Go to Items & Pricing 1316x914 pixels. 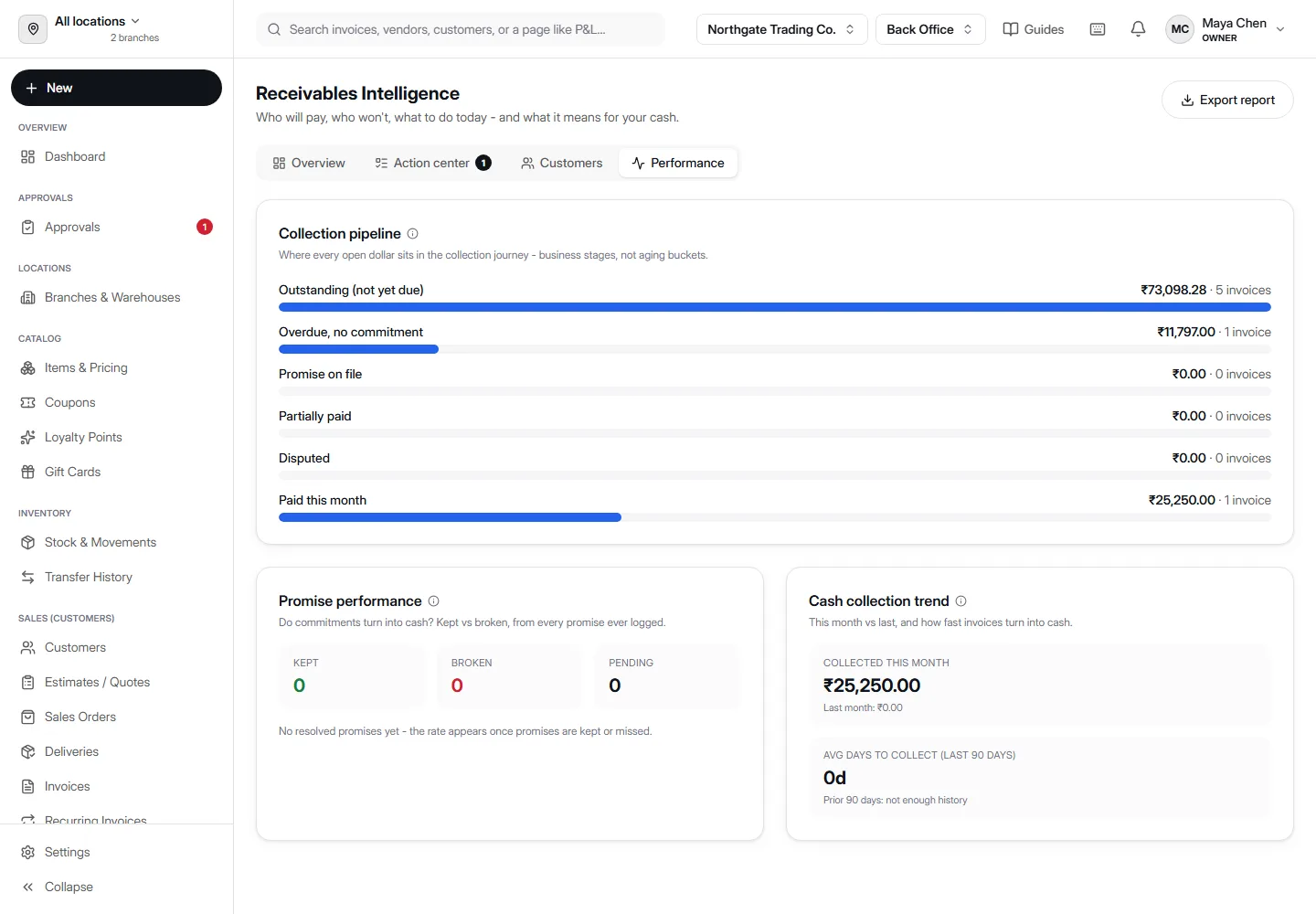coord(117,368)
